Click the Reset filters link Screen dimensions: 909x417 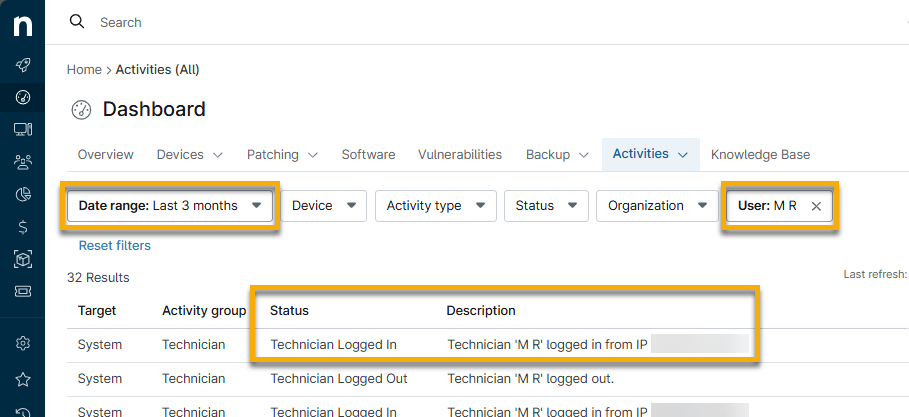pos(115,246)
